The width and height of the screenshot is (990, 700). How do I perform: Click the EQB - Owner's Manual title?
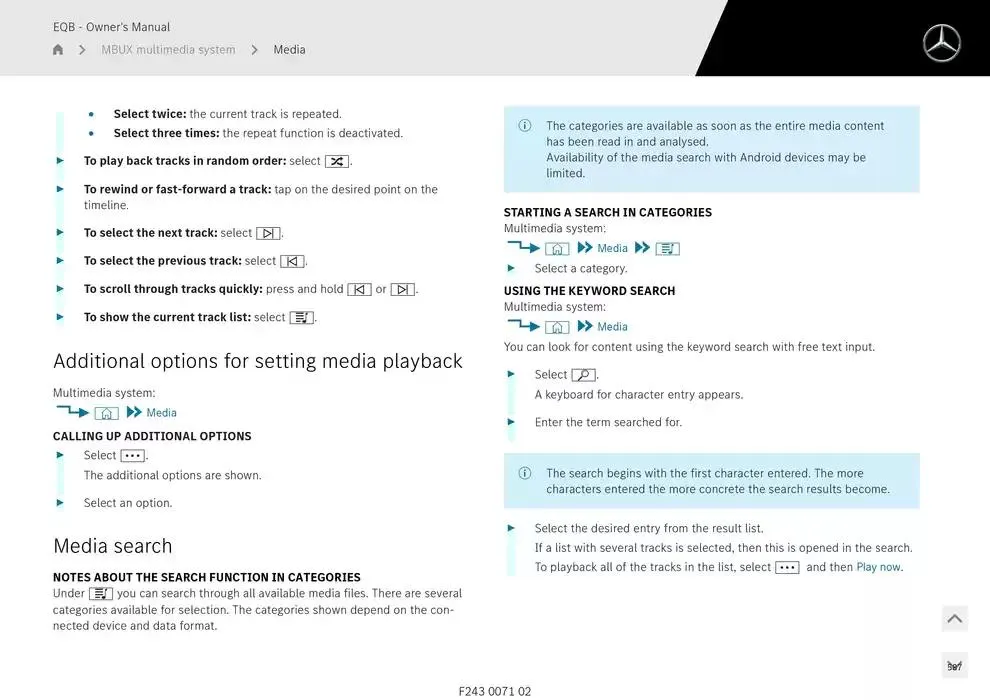(x=111, y=27)
